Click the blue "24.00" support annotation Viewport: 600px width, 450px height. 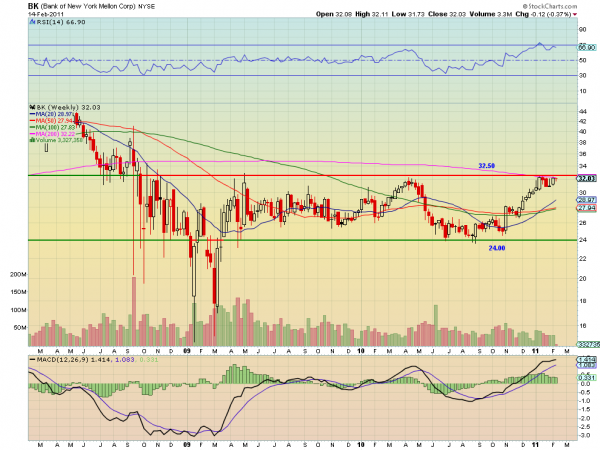click(x=497, y=248)
